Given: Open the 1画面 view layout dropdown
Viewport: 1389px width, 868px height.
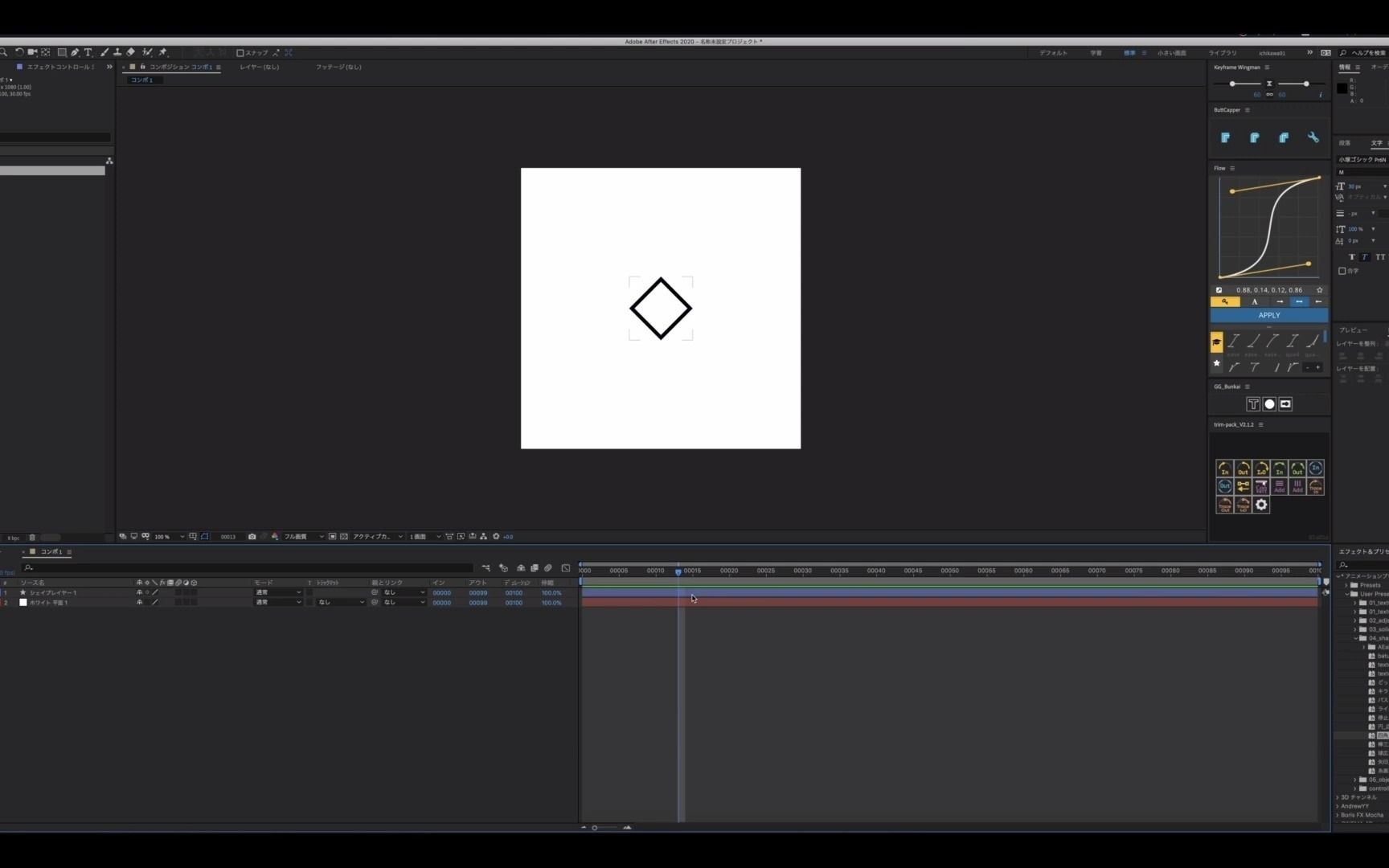Looking at the screenshot, I should tap(424, 537).
